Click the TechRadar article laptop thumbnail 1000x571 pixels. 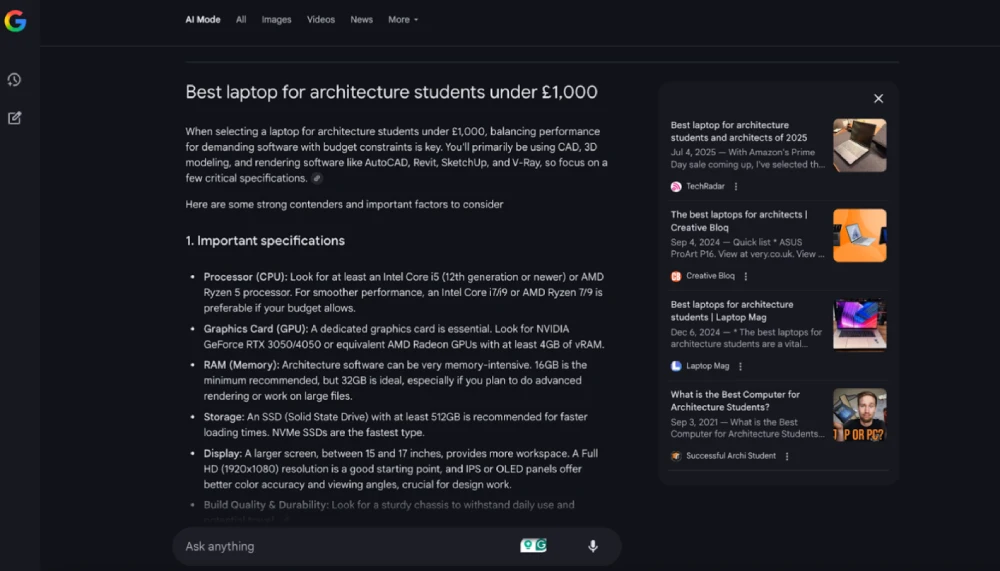859,145
